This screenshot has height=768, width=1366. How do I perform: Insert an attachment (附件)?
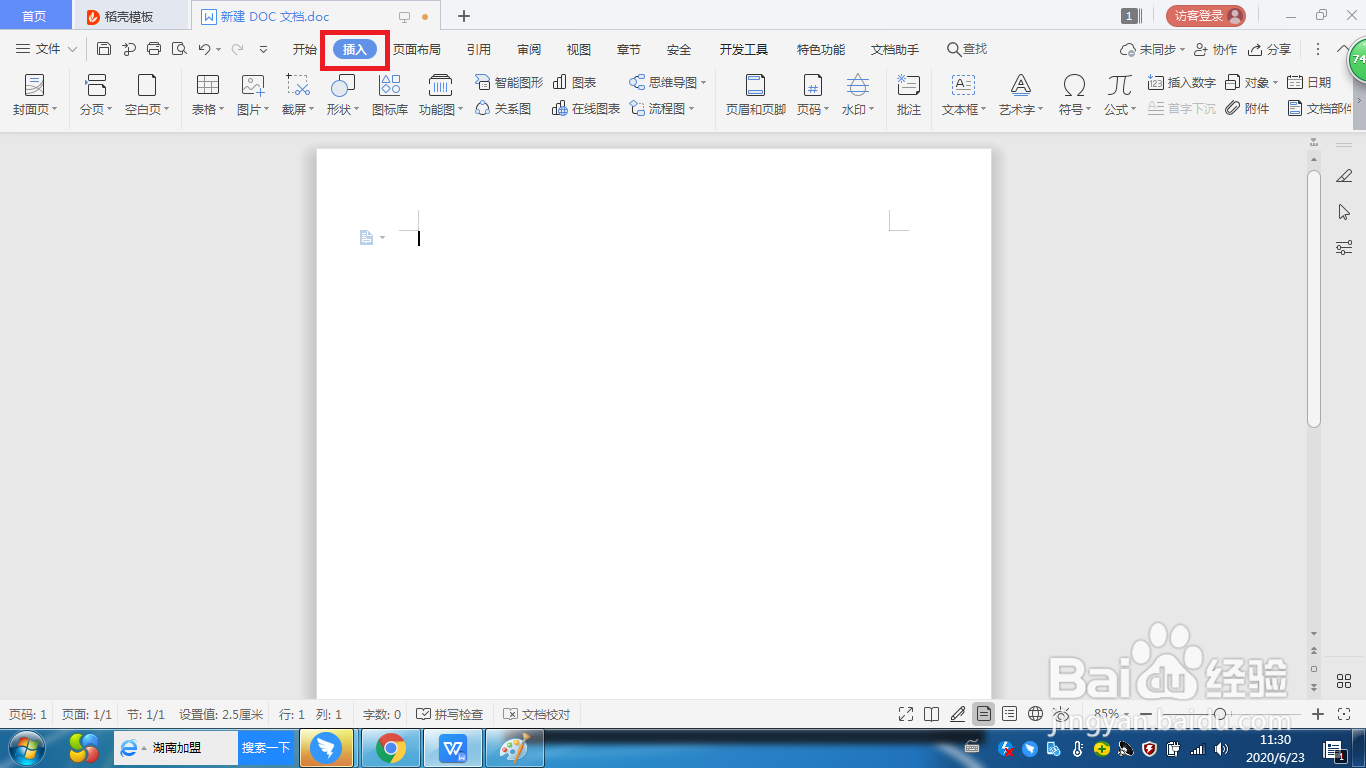[x=1247, y=109]
